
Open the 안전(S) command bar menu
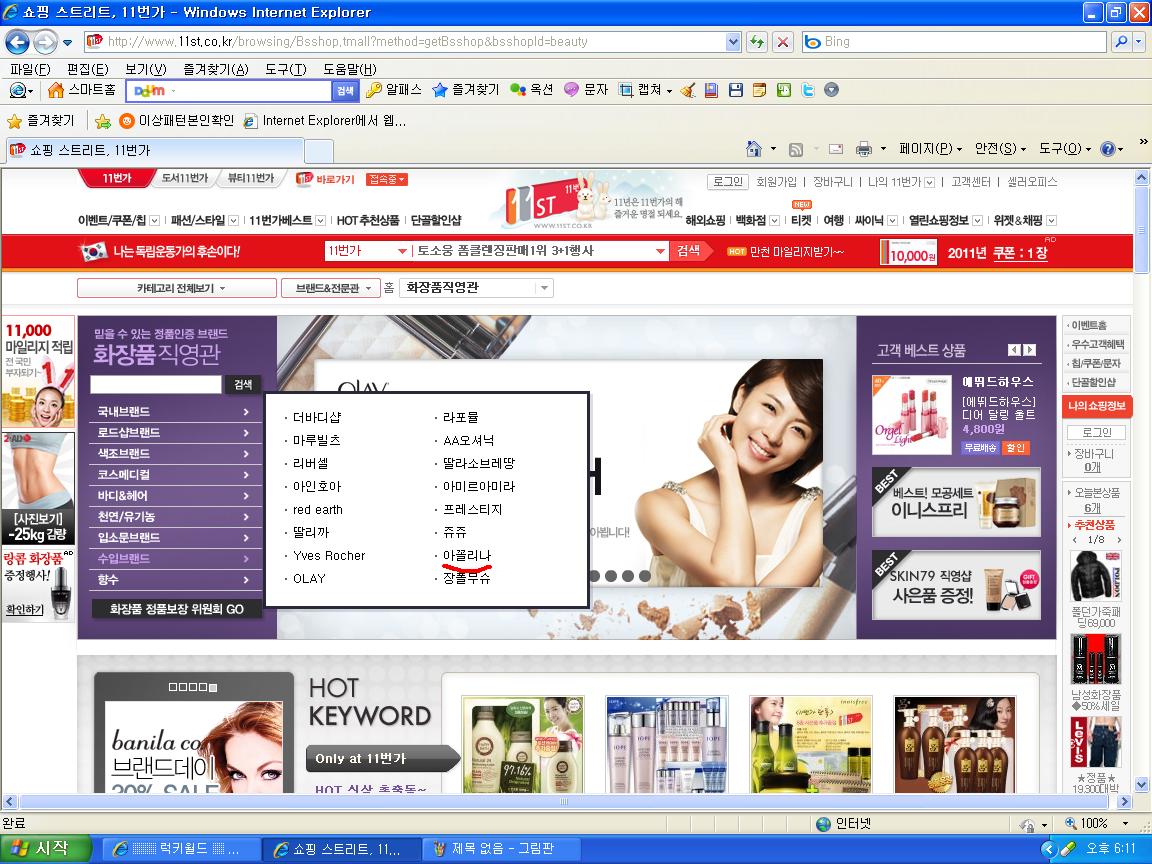tap(1000, 149)
